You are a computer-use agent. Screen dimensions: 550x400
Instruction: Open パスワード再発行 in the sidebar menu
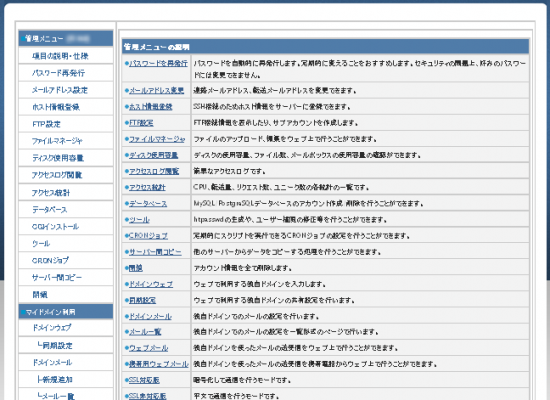(58, 73)
